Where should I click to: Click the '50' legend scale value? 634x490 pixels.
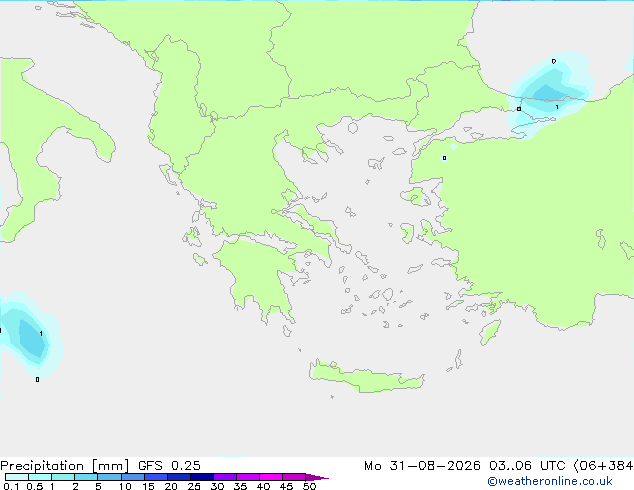tap(309, 486)
